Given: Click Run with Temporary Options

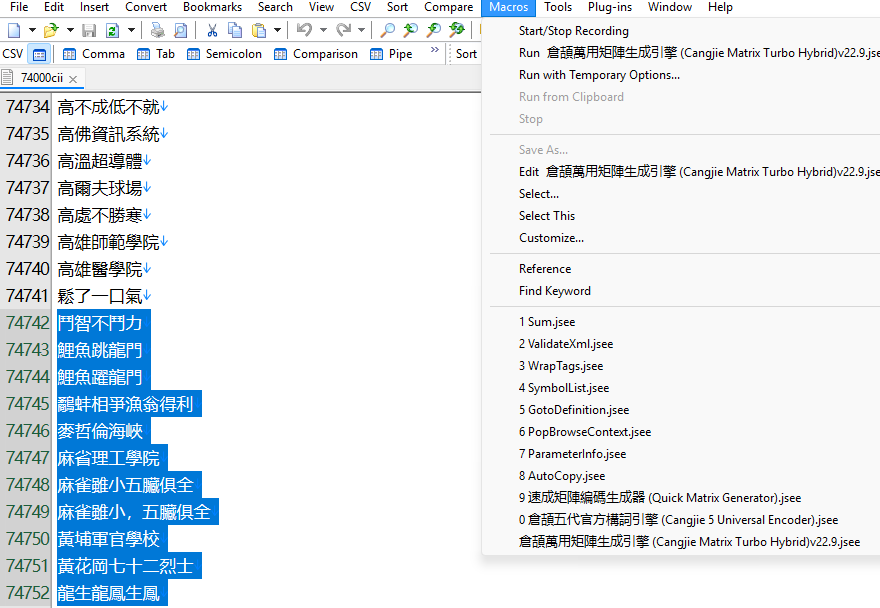Looking at the screenshot, I should [x=599, y=75].
